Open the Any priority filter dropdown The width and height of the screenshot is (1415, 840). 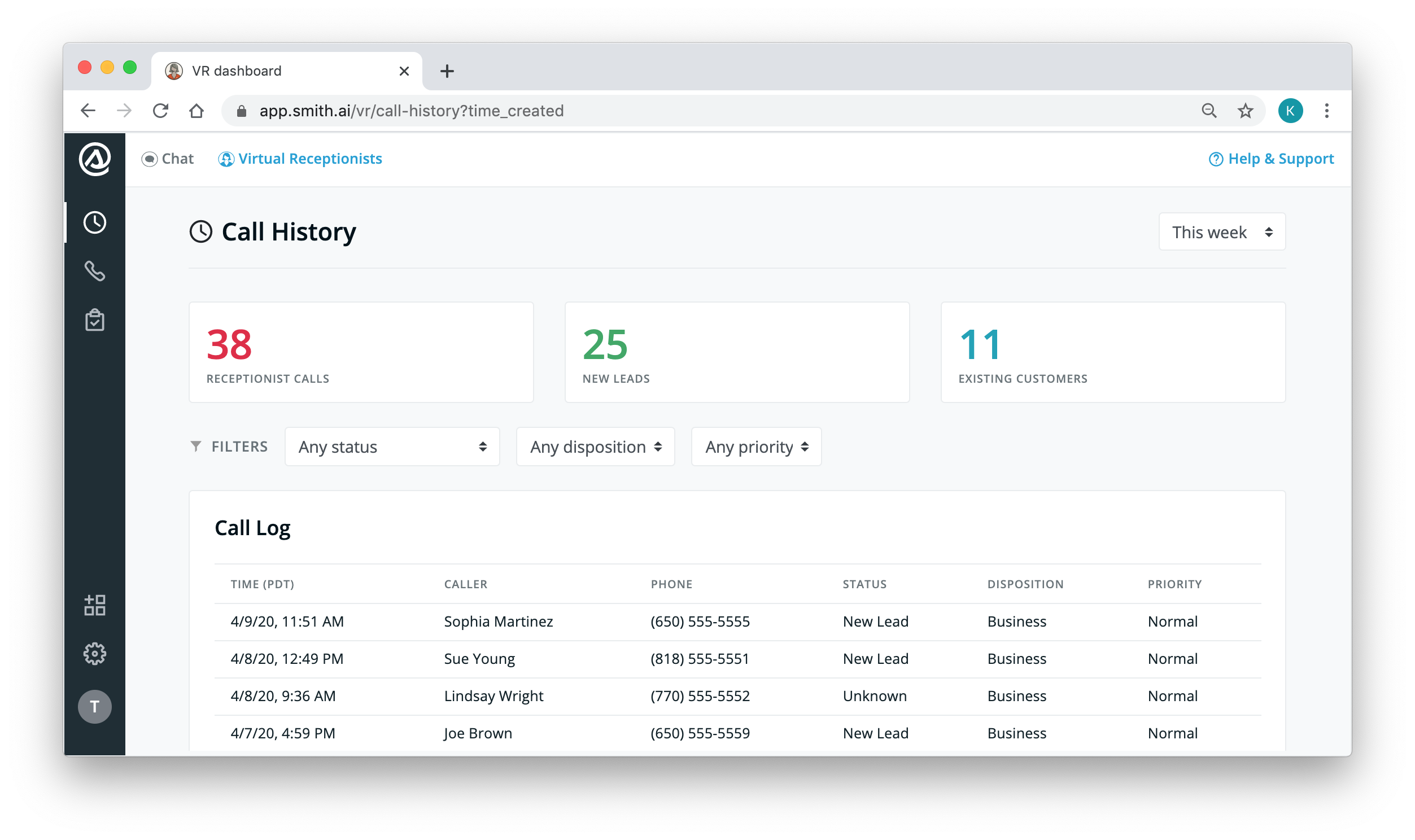[x=756, y=447]
